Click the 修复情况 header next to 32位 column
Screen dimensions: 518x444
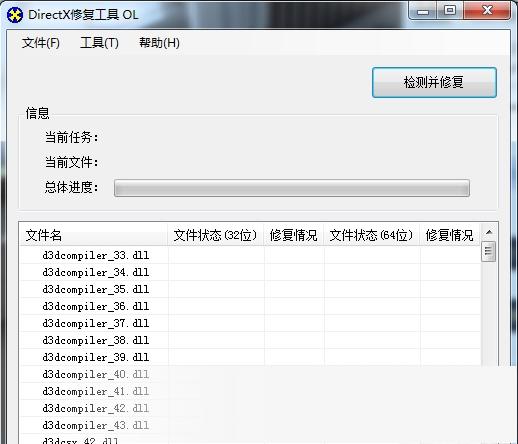tap(294, 235)
